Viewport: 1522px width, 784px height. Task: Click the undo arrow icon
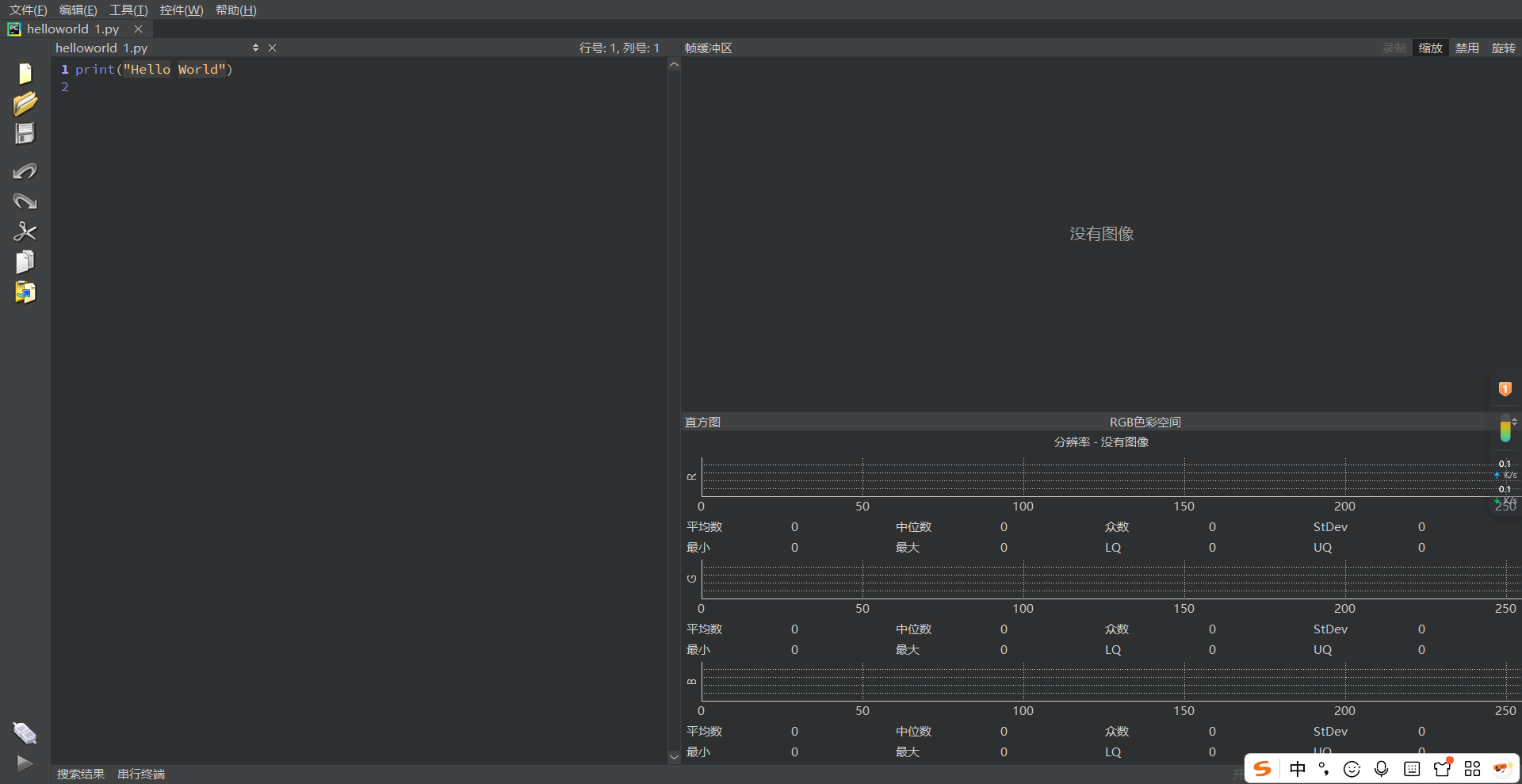[x=25, y=171]
